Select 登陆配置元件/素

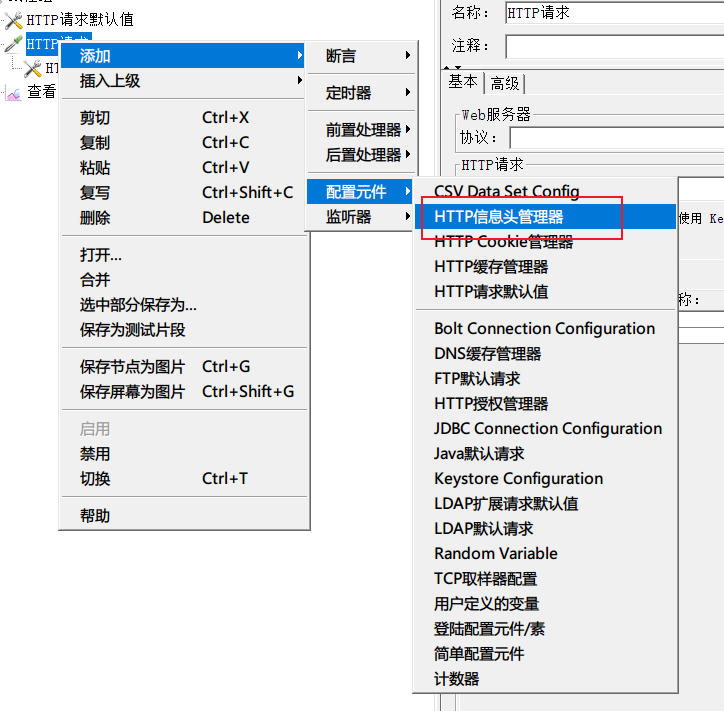coord(545,628)
